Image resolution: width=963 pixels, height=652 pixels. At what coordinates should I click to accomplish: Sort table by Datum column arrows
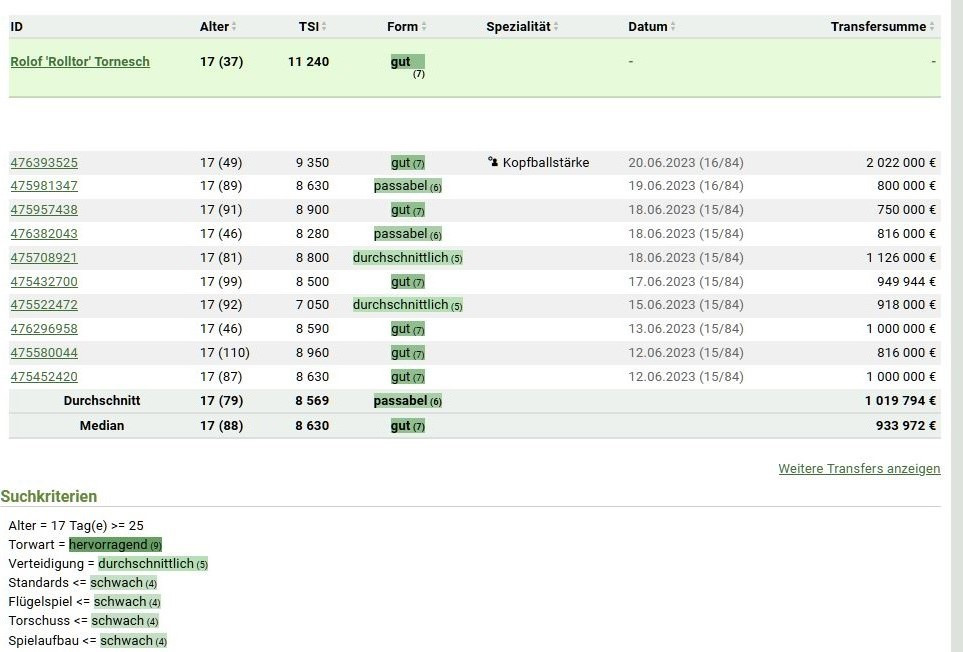[673, 26]
